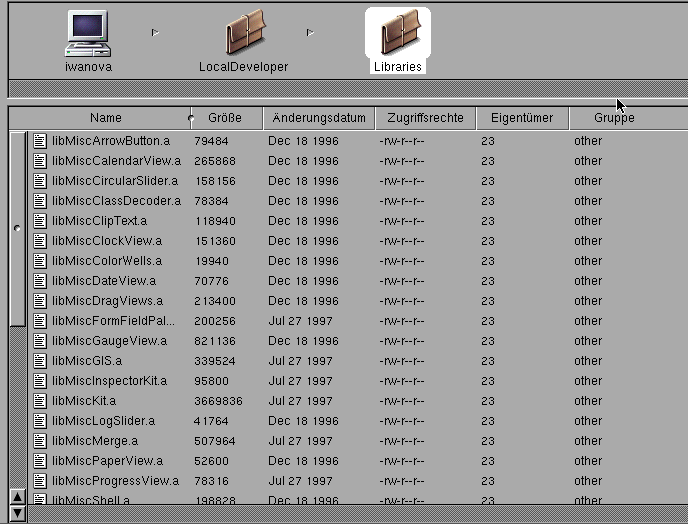Sort by the Größe column header
The width and height of the screenshot is (688, 525).
[x=226, y=118]
